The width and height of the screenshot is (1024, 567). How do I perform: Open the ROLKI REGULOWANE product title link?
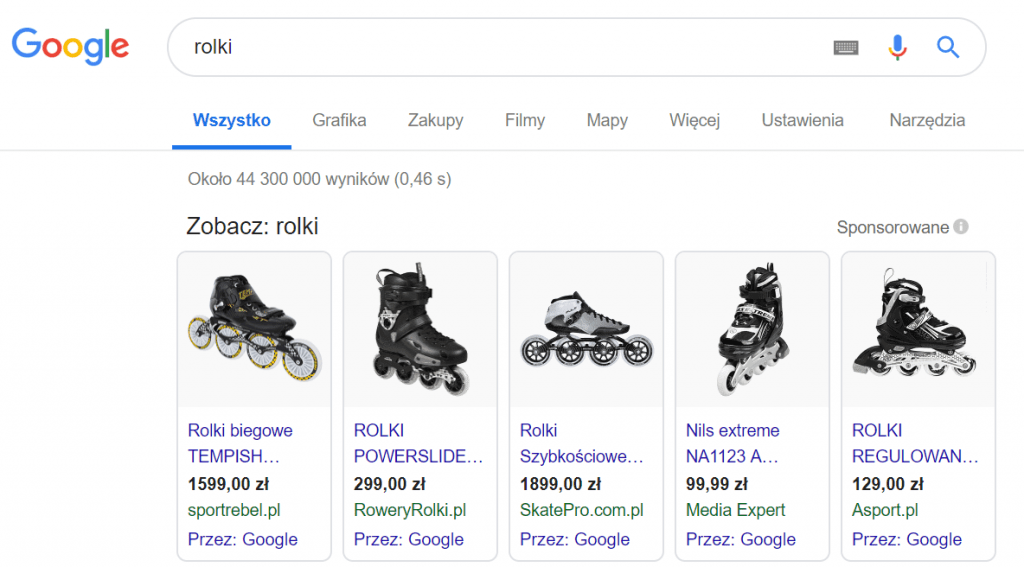coord(914,443)
